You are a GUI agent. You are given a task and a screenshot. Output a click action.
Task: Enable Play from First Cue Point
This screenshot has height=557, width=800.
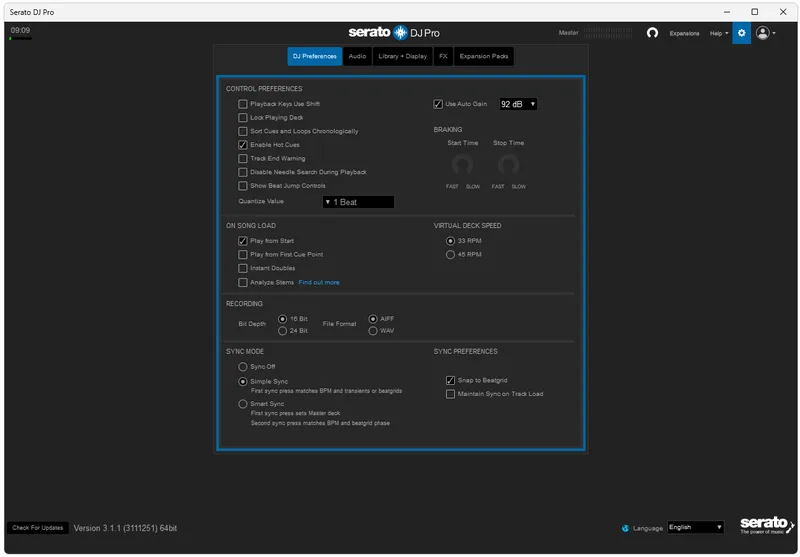243,255
